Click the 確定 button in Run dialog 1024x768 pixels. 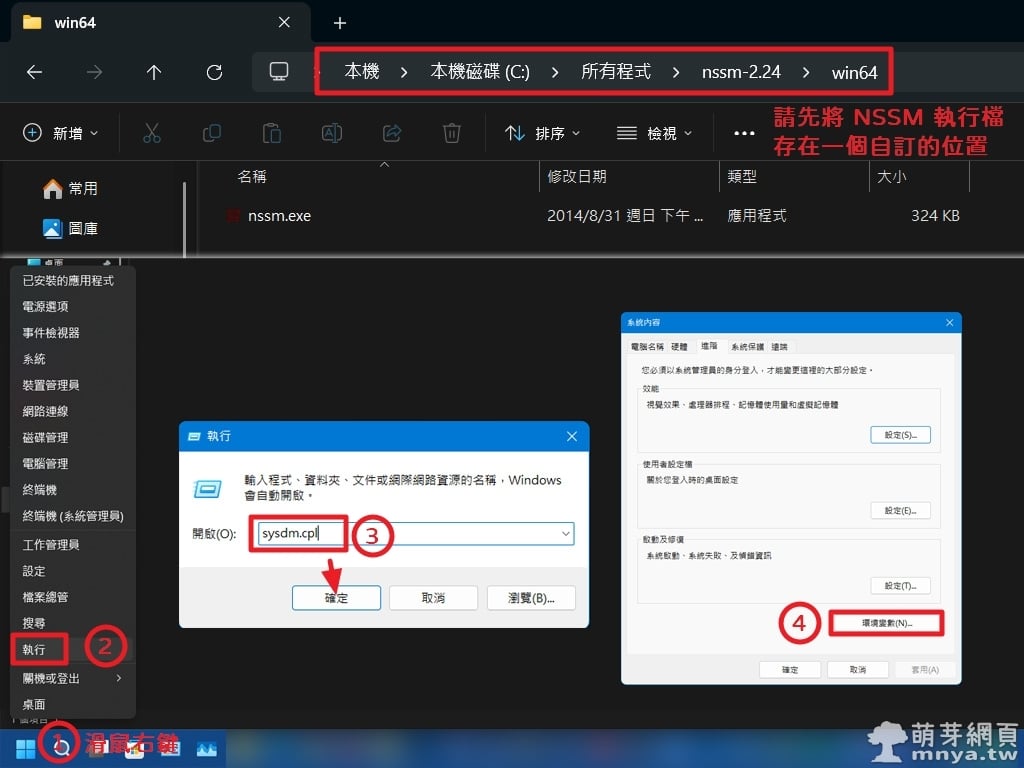pos(336,598)
